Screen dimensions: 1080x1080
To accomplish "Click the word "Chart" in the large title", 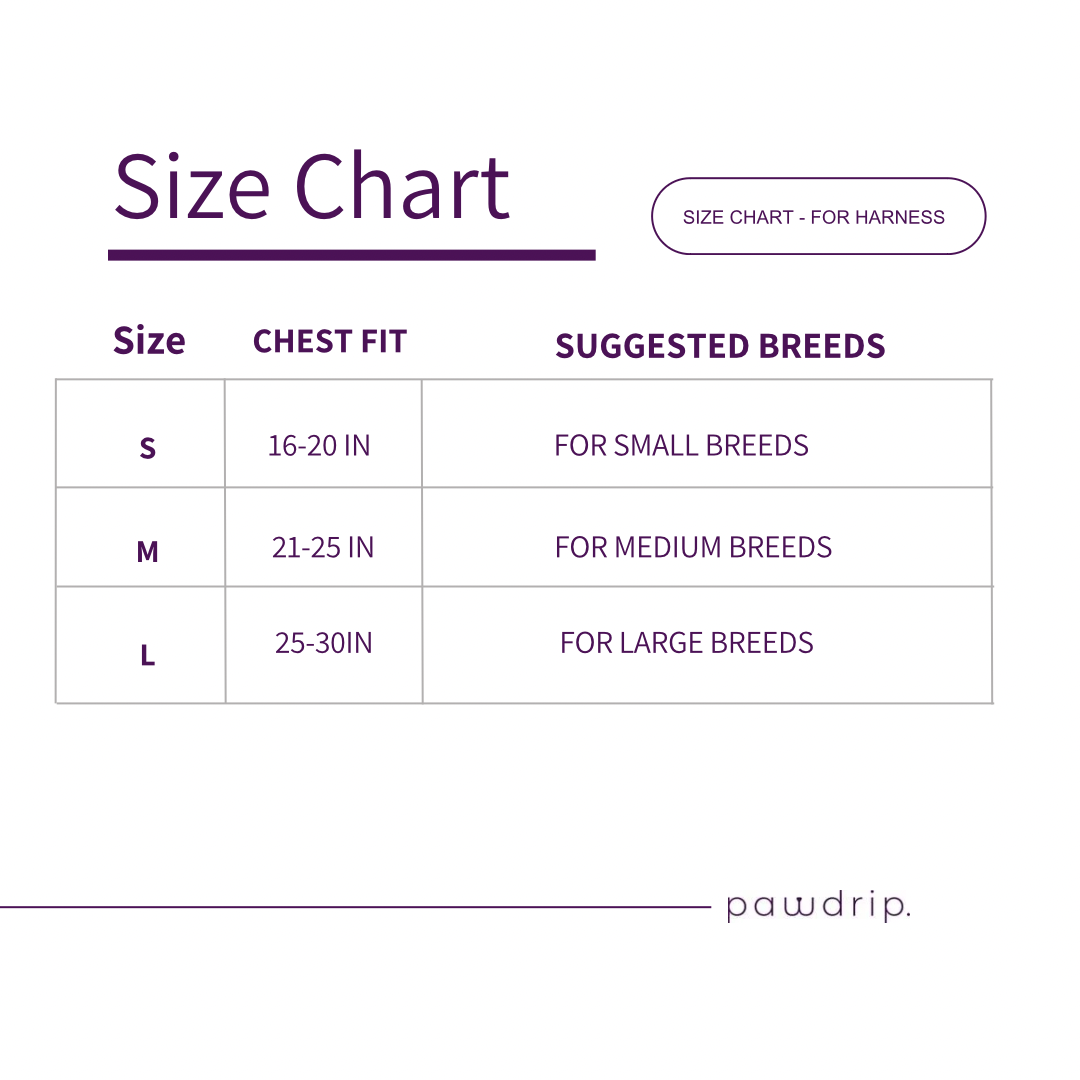I will [x=402, y=187].
